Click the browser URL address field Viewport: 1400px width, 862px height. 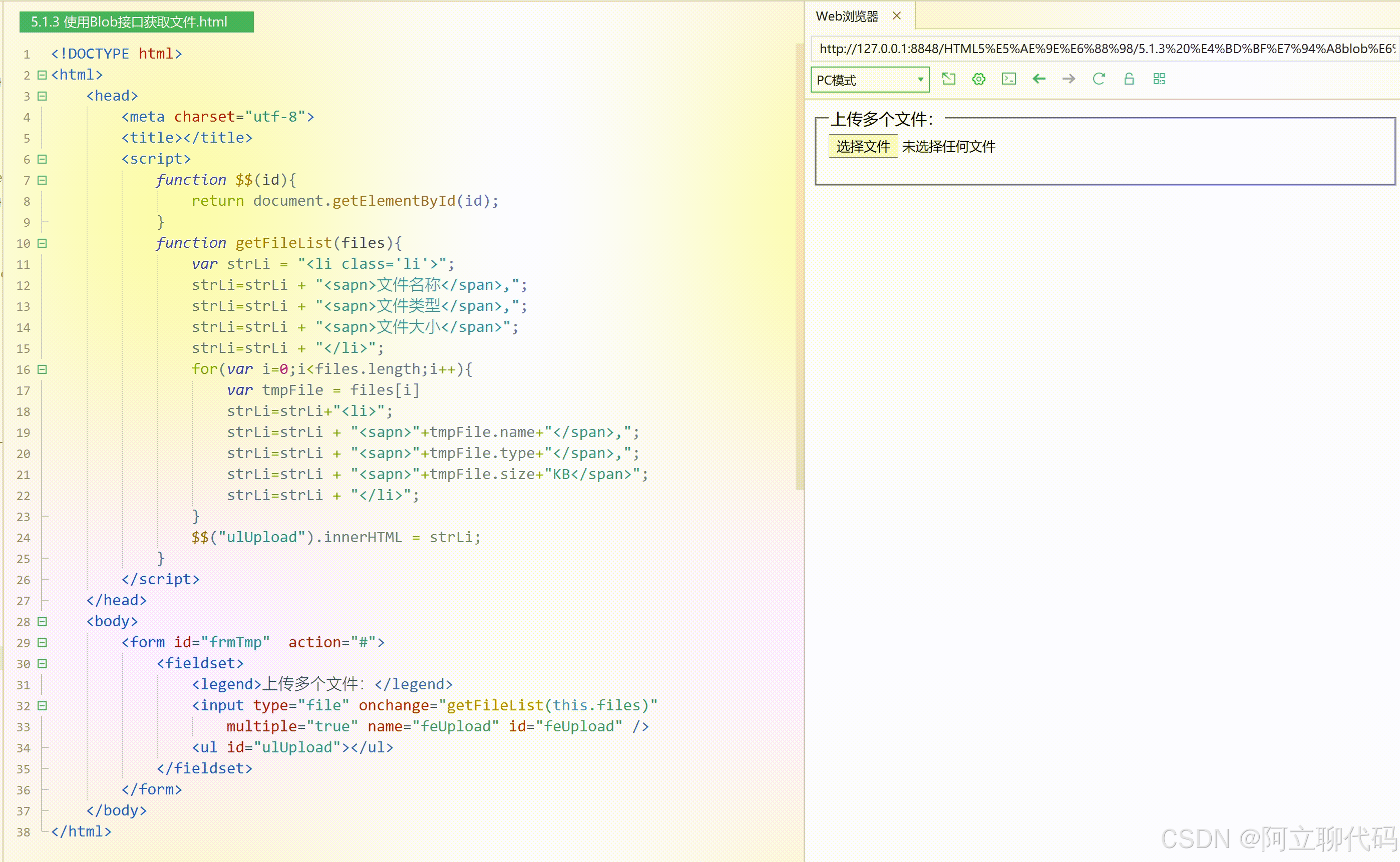click(1105, 49)
